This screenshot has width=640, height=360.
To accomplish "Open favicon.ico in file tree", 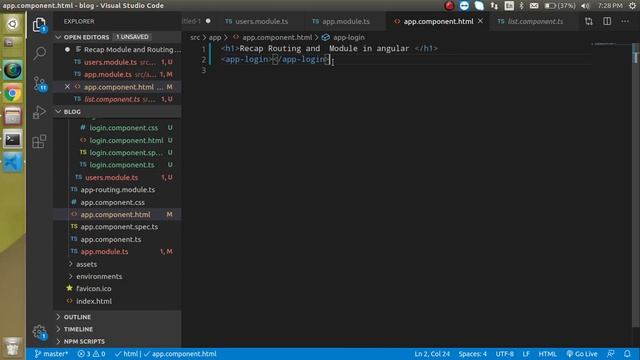I will (118, 289).
